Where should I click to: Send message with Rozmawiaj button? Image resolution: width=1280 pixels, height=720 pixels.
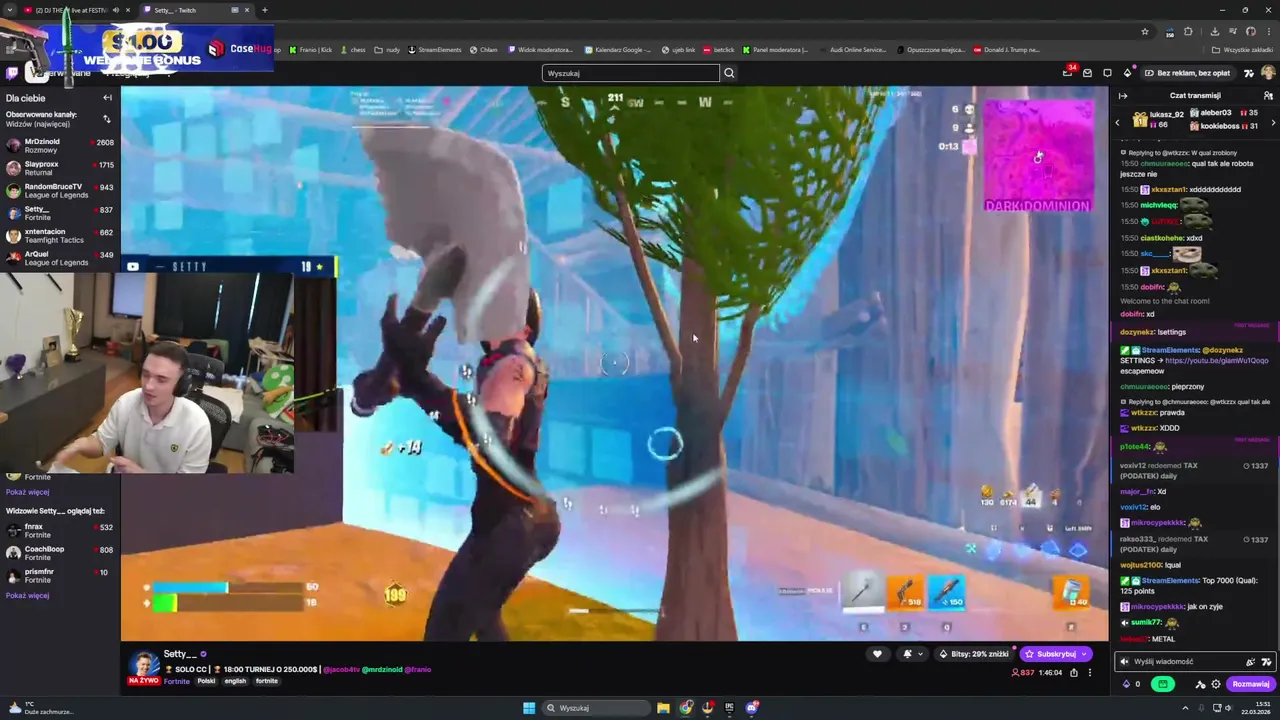tap(1251, 684)
